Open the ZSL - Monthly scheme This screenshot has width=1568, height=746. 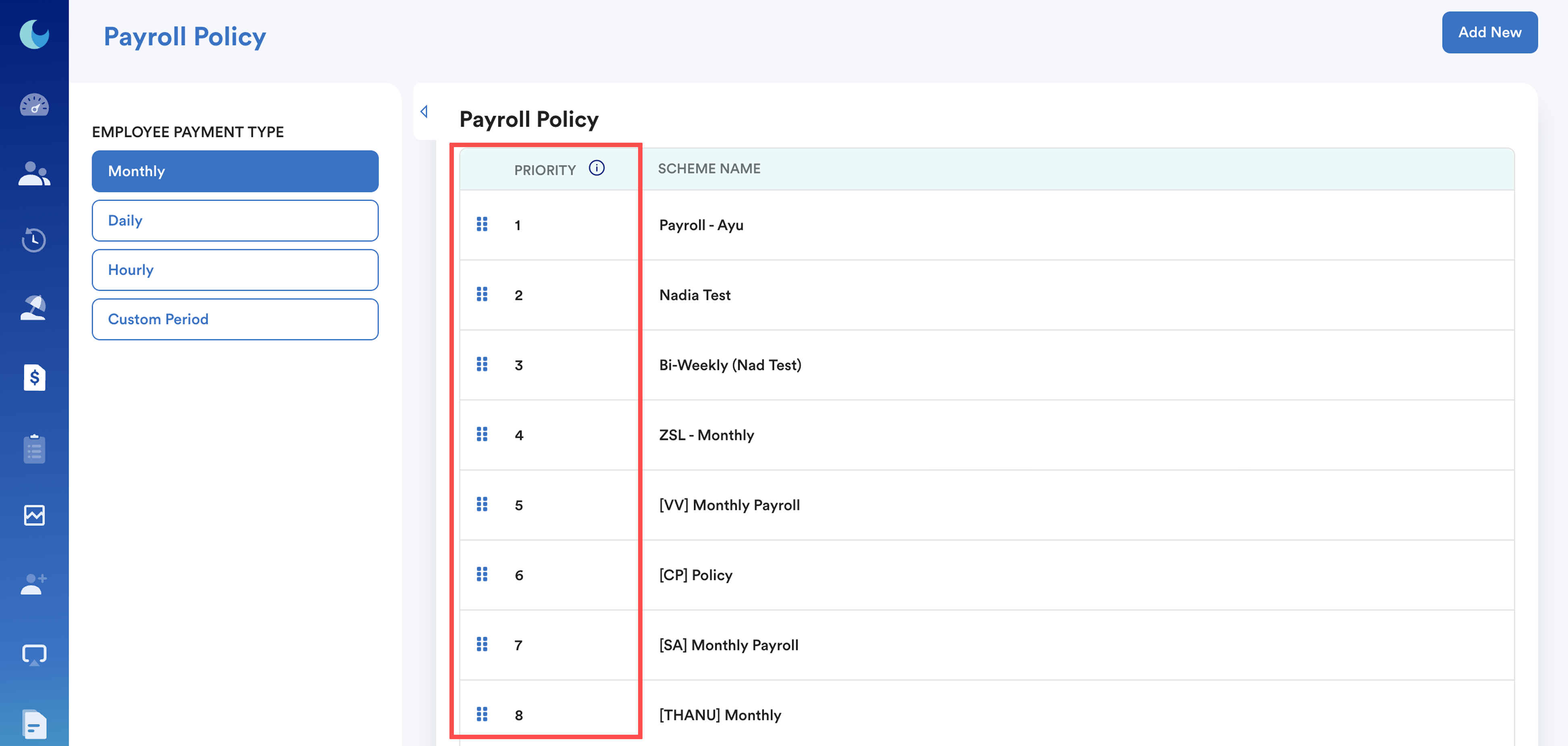pos(706,435)
